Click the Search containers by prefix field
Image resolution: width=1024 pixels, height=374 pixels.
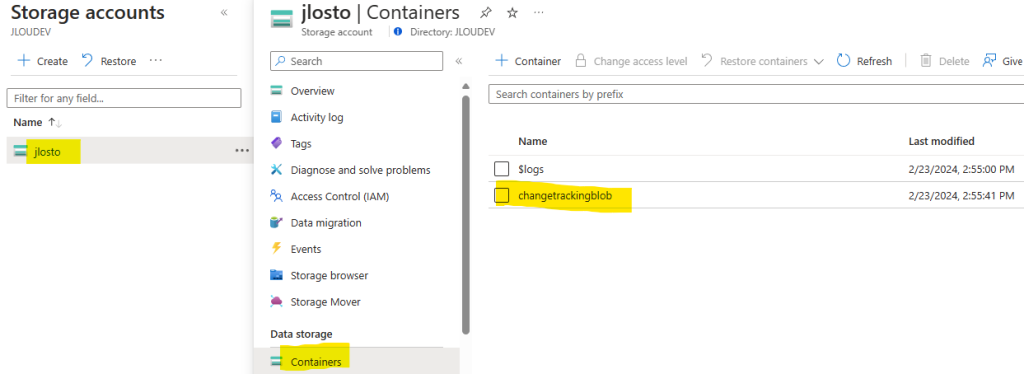[x=756, y=94]
